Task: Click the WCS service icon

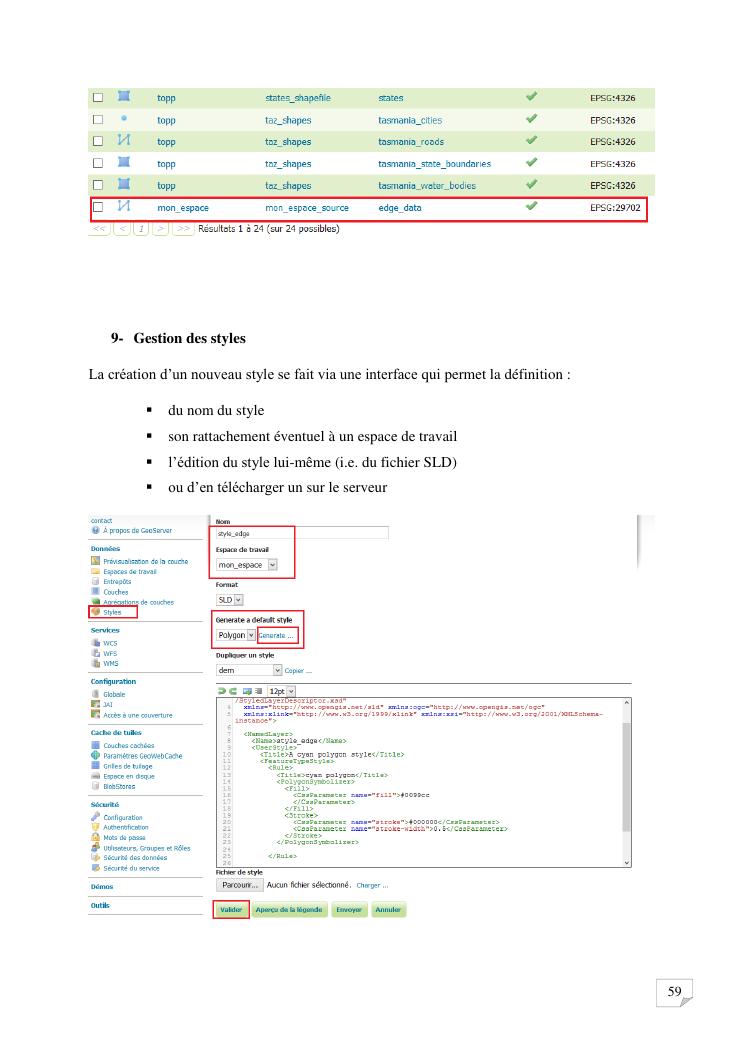Action: 96,643
